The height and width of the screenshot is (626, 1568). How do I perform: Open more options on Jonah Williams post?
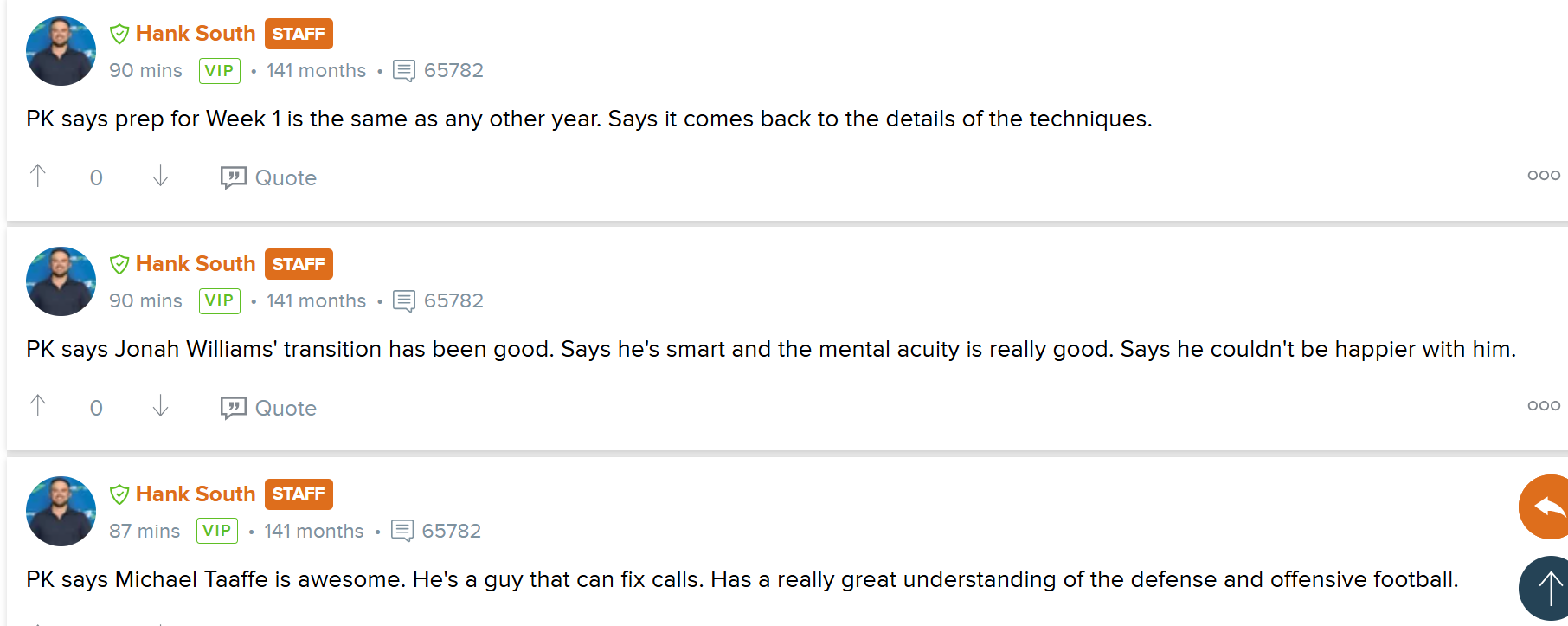[1544, 406]
